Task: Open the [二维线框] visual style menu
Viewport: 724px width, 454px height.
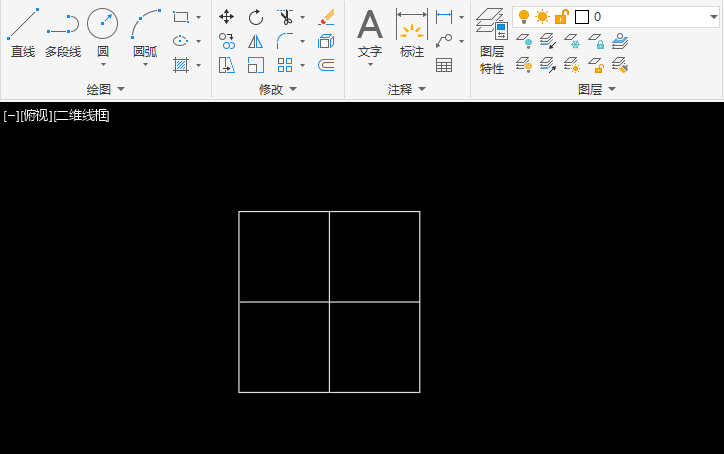Action: coord(82,116)
